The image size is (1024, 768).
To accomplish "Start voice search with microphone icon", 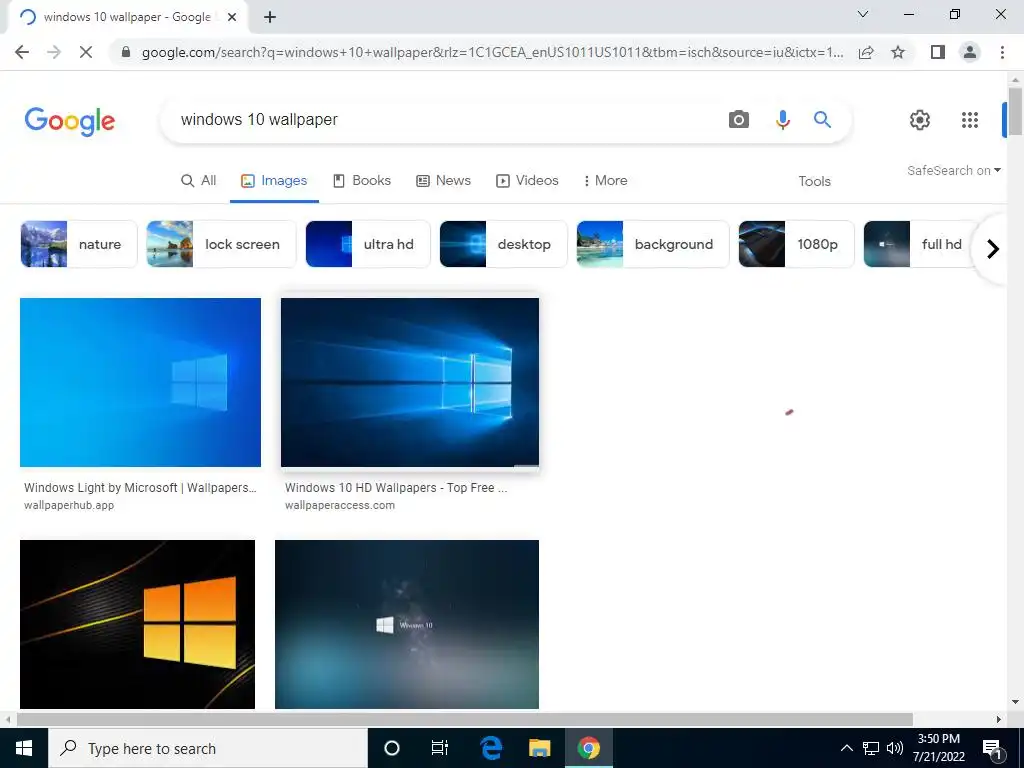I will click(x=782, y=120).
